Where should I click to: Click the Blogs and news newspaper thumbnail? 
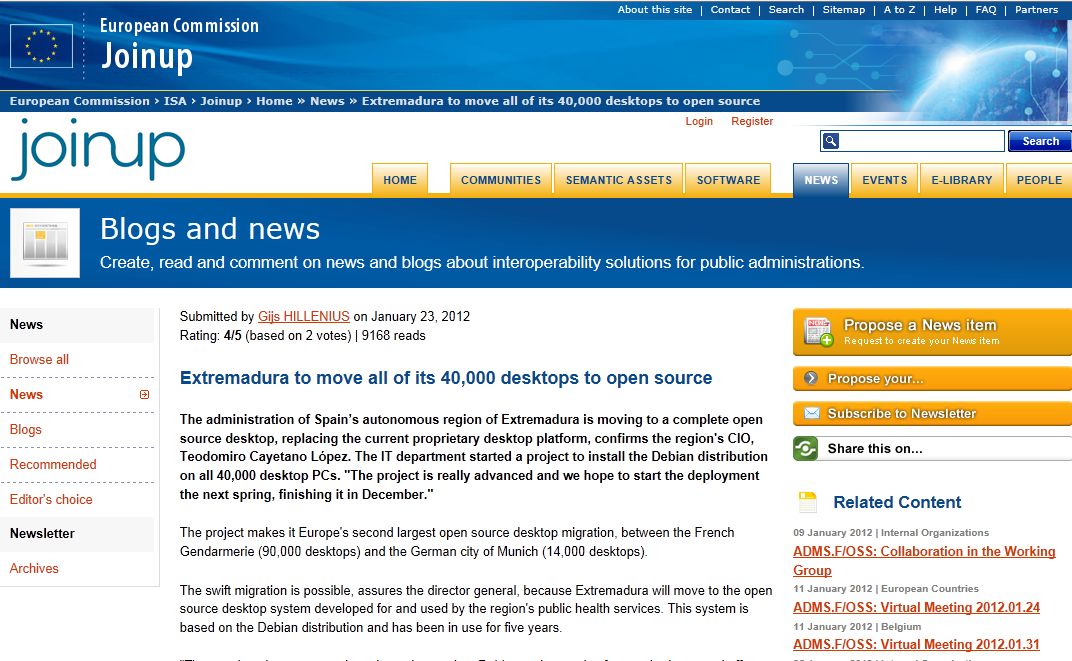pos(45,243)
